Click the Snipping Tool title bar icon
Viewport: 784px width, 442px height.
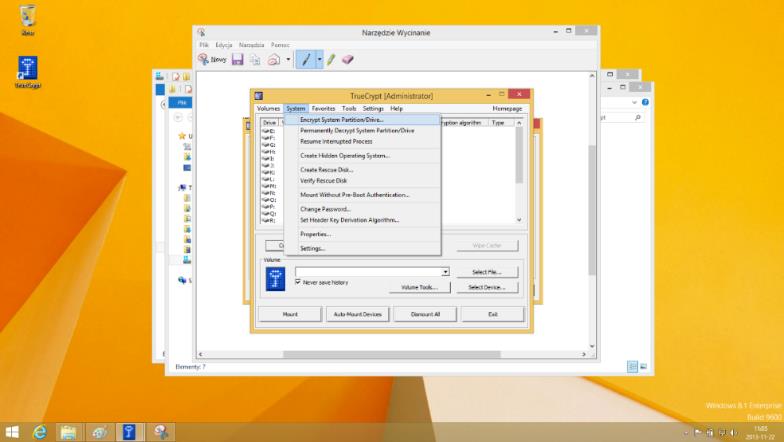pyautogui.click(x=201, y=32)
